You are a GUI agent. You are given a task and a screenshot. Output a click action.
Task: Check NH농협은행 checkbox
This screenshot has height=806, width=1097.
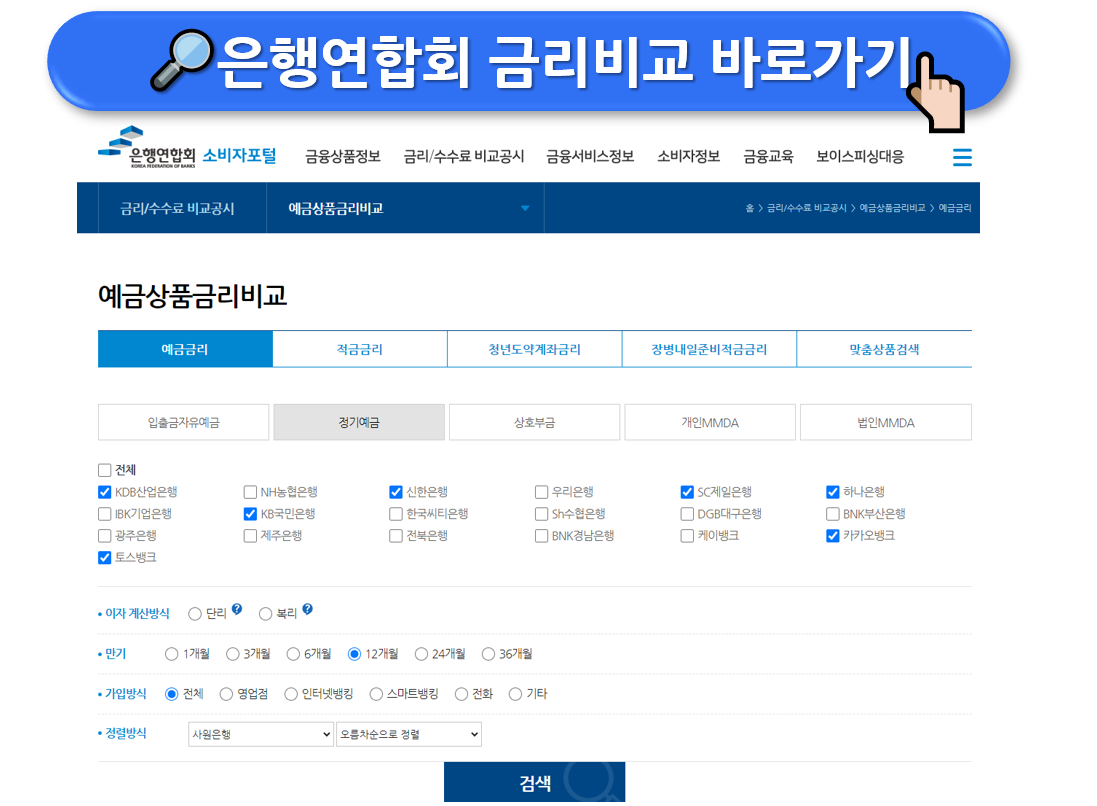(x=250, y=492)
